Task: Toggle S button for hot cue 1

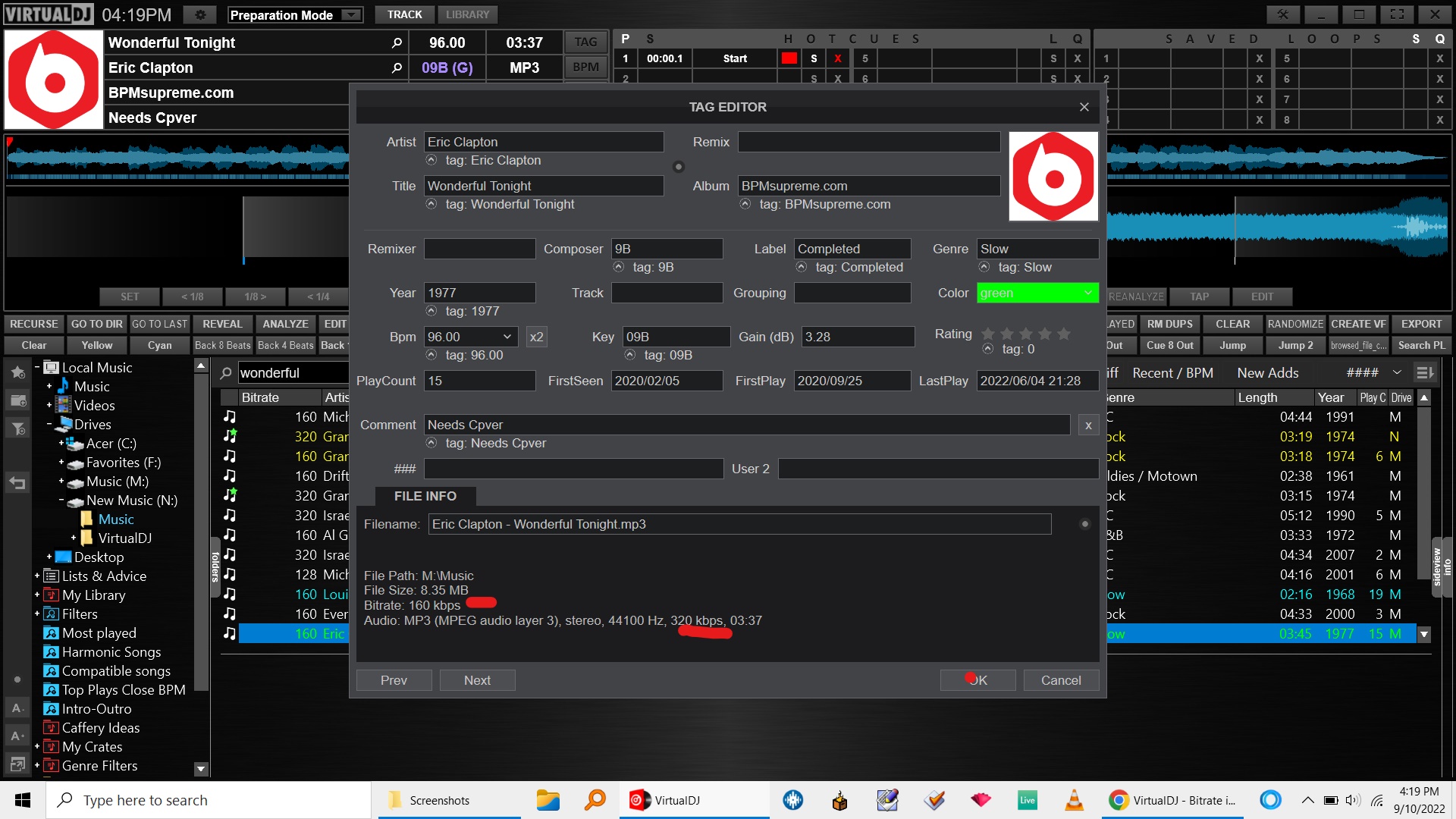Action: [x=814, y=58]
